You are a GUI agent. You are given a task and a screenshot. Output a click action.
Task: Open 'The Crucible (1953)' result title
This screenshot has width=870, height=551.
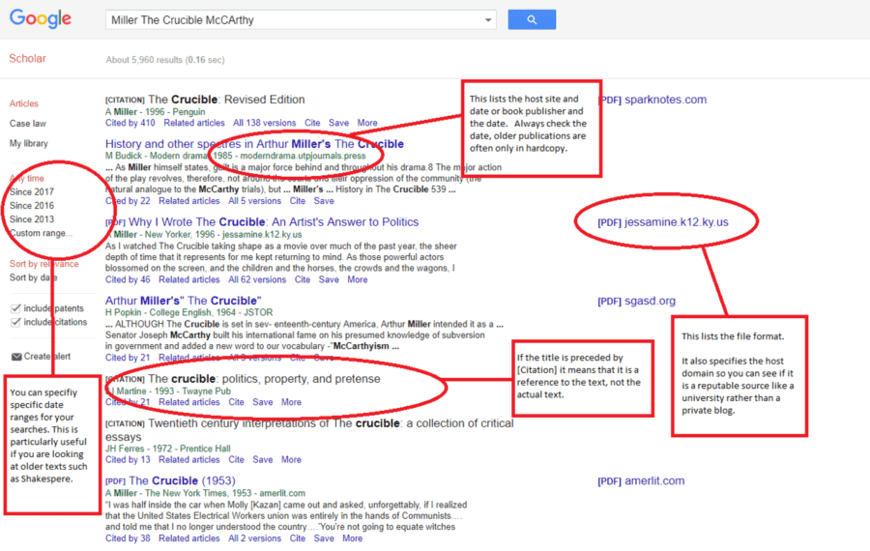(182, 481)
